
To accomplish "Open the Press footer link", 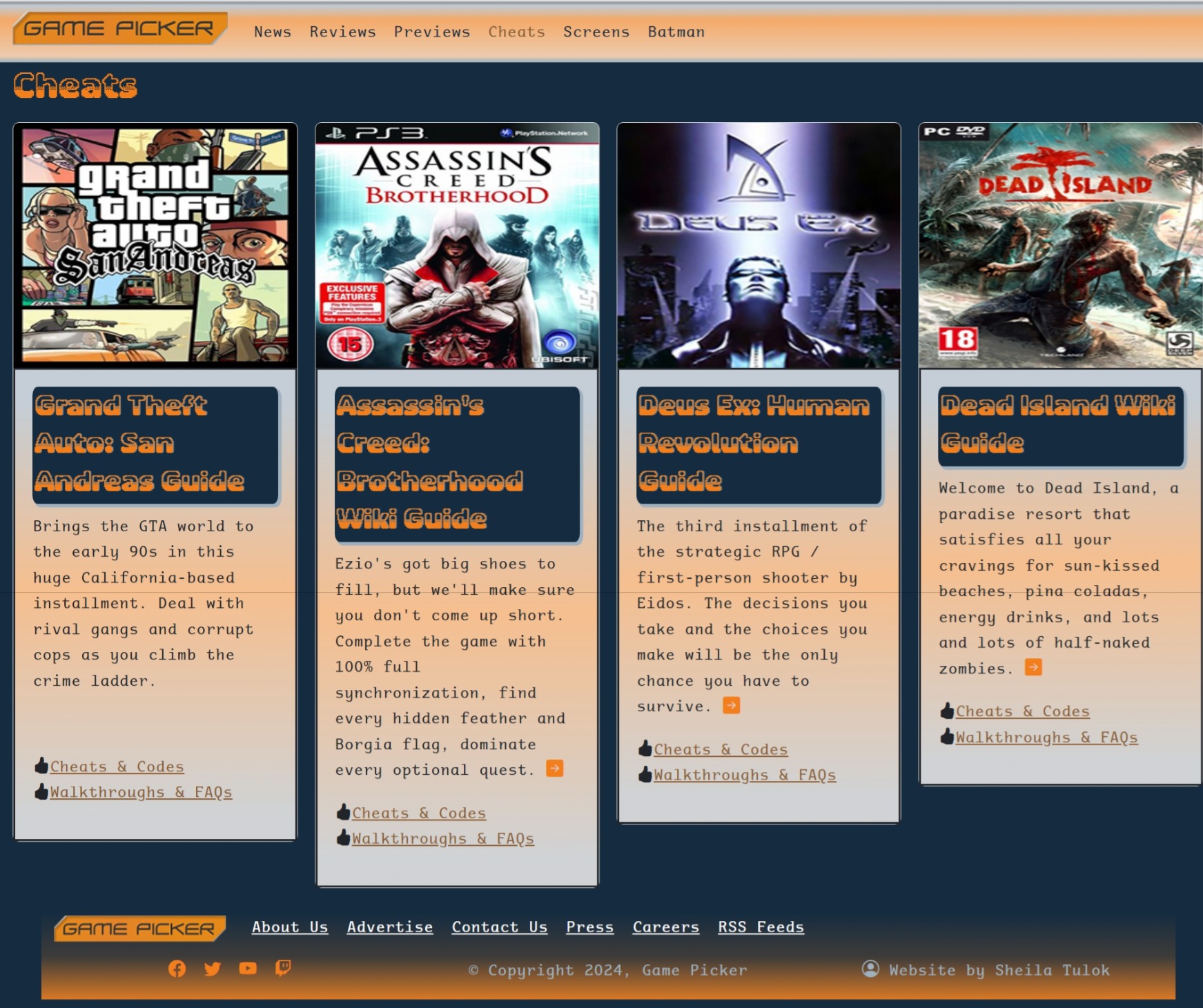I will coord(590,927).
